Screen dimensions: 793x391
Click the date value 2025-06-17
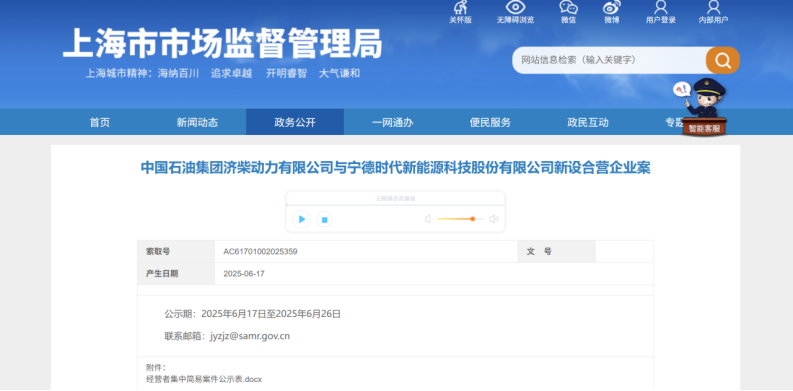tap(243, 274)
